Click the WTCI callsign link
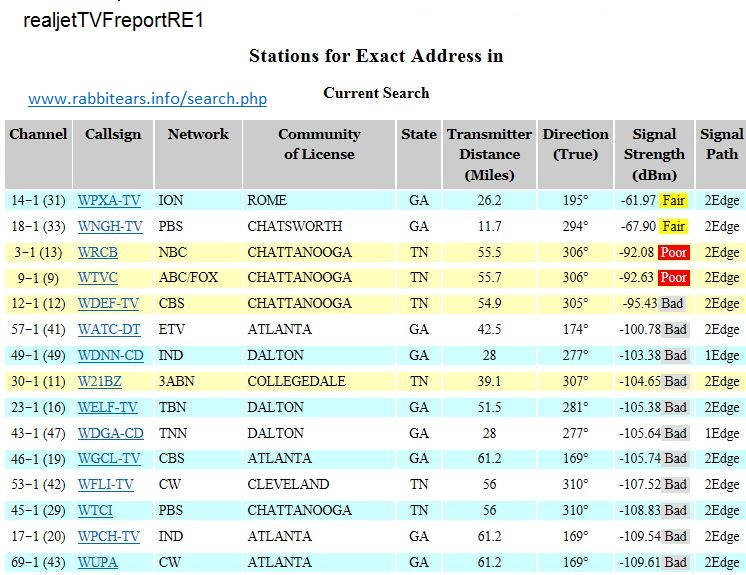Image resolution: width=746 pixels, height=575 pixels. (x=97, y=511)
